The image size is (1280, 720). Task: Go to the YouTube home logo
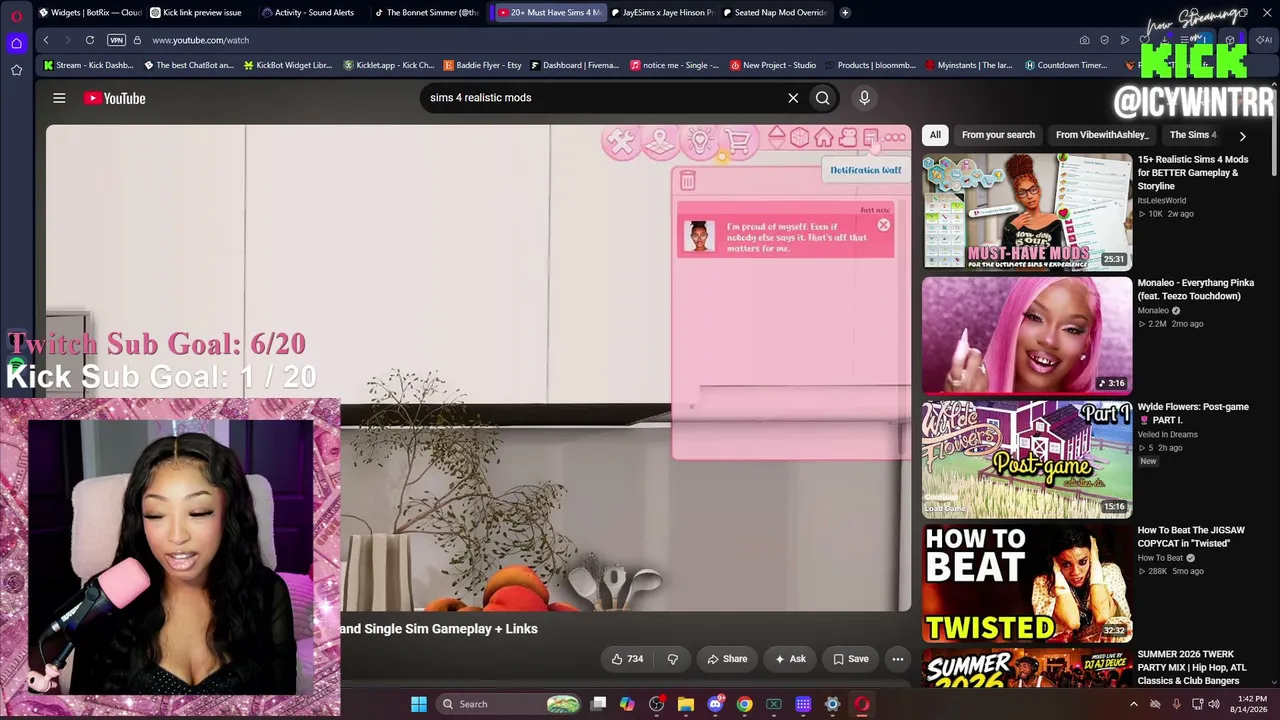(115, 98)
